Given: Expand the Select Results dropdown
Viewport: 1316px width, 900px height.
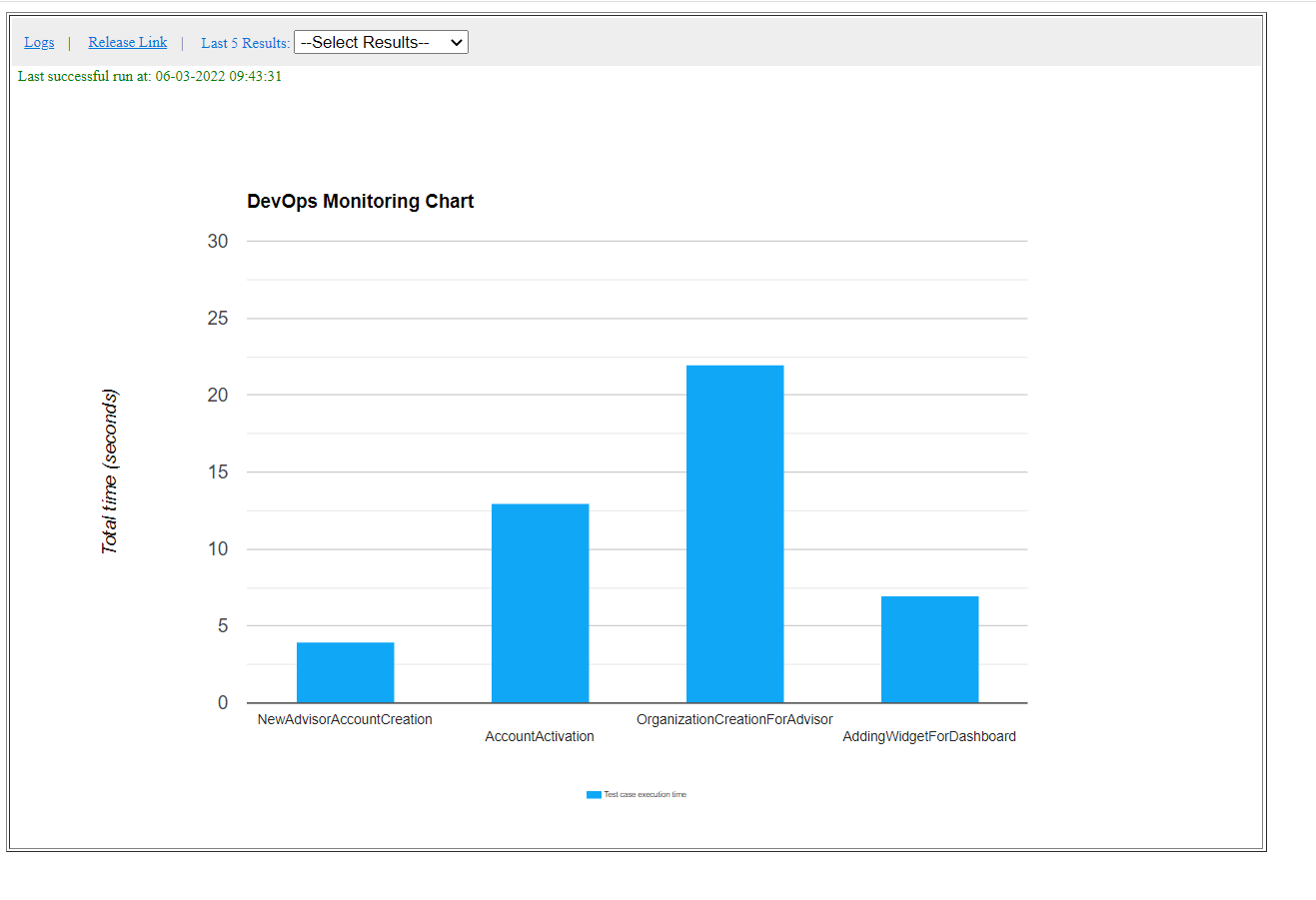Looking at the screenshot, I should tap(381, 42).
